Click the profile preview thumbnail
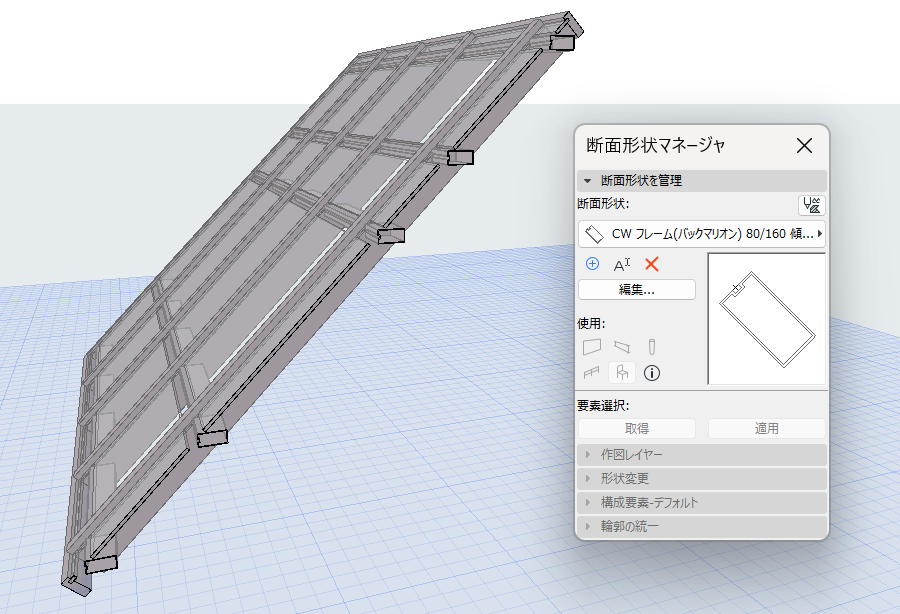900x614 pixels. coord(767,319)
